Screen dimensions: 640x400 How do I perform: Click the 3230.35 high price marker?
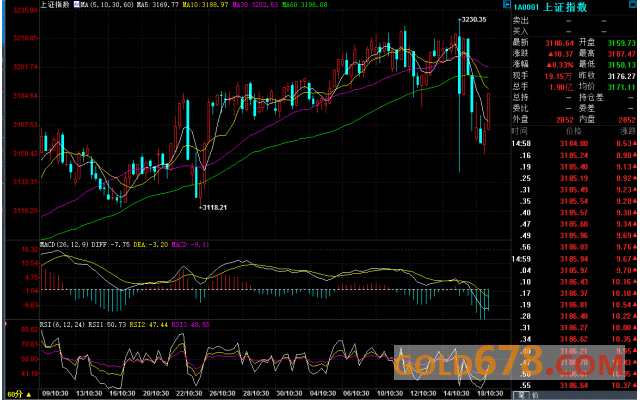[x=473, y=19]
